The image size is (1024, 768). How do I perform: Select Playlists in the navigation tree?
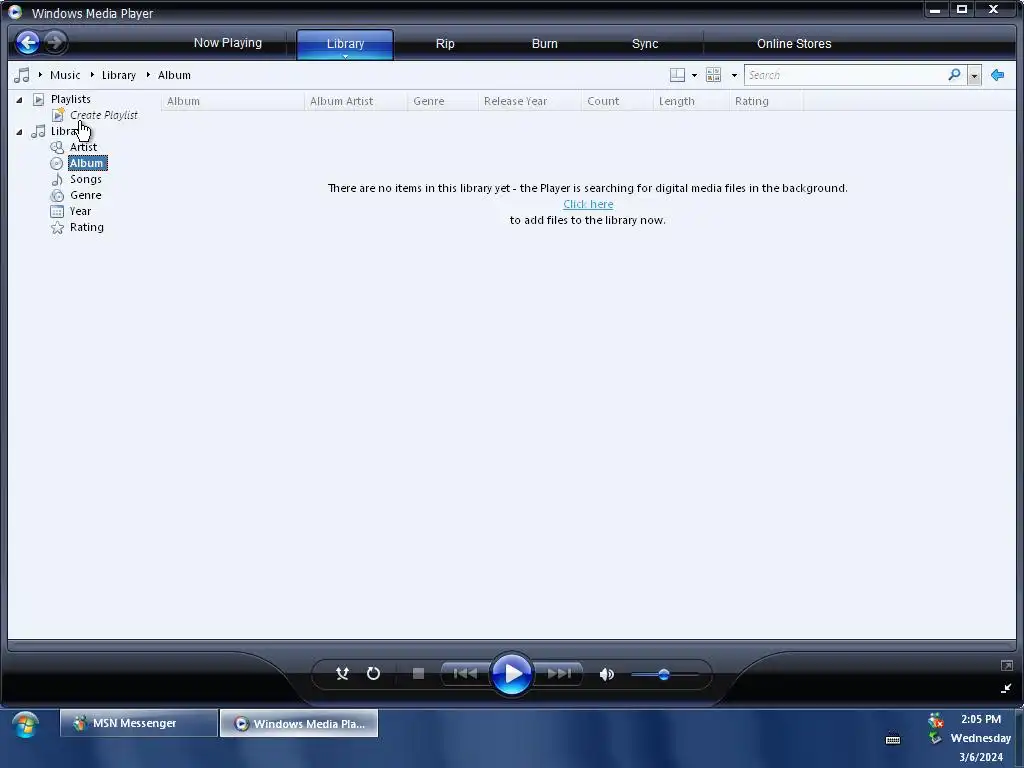click(71, 99)
